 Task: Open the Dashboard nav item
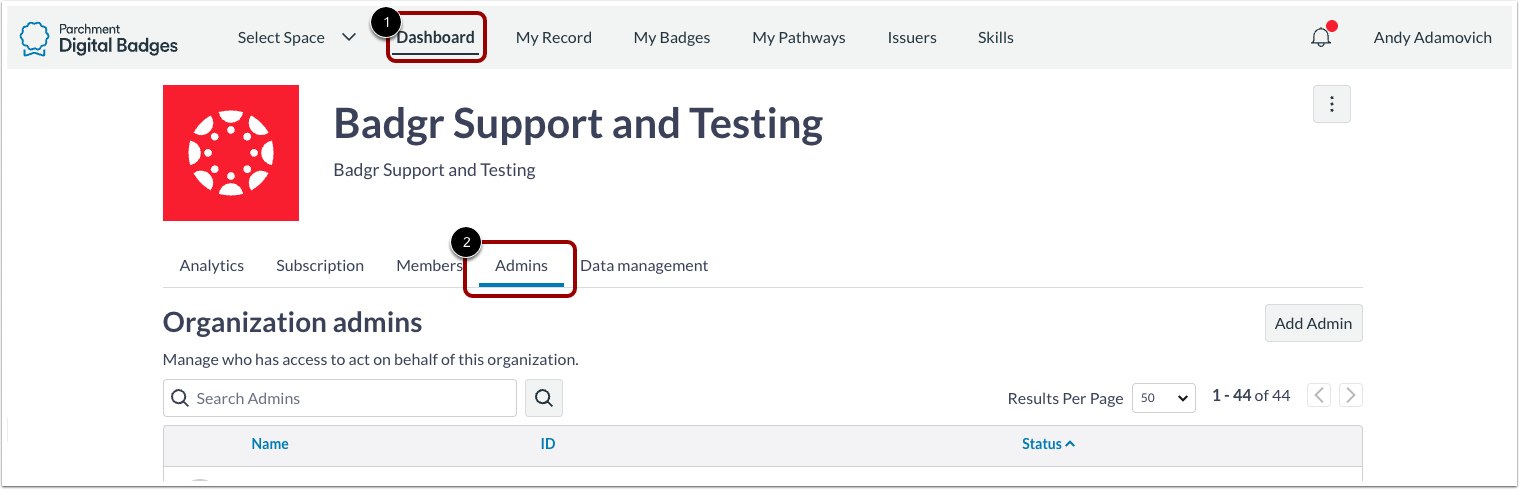click(x=435, y=38)
